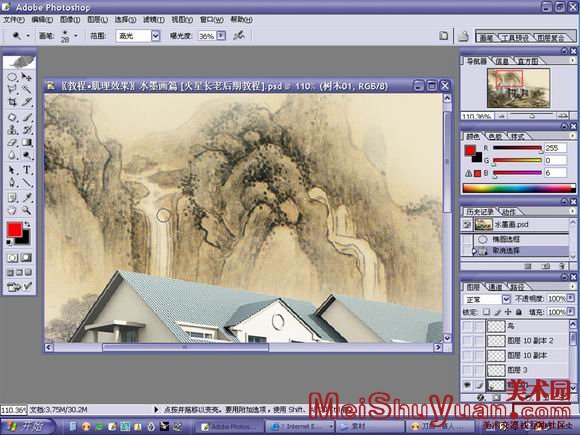Open the 曝光度 exposure slider arrow
The image size is (580, 435).
[221, 36]
